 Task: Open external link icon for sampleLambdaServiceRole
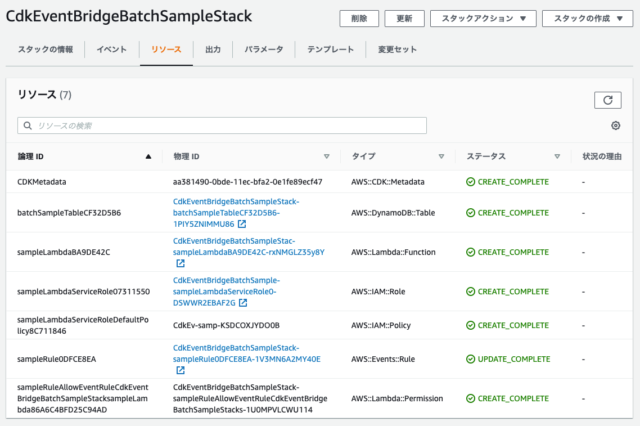(243, 303)
